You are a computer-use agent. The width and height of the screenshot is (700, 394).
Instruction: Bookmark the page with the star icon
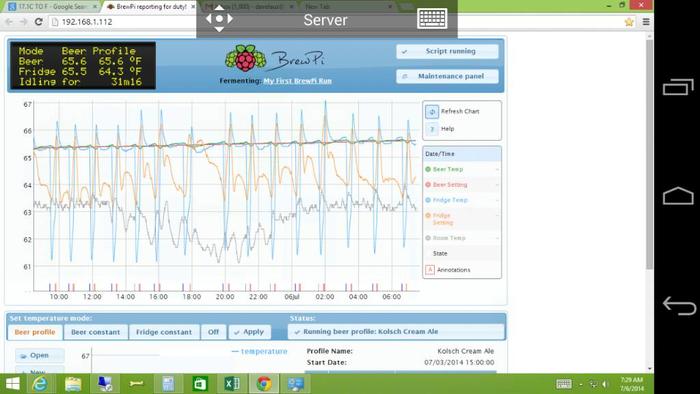point(629,21)
